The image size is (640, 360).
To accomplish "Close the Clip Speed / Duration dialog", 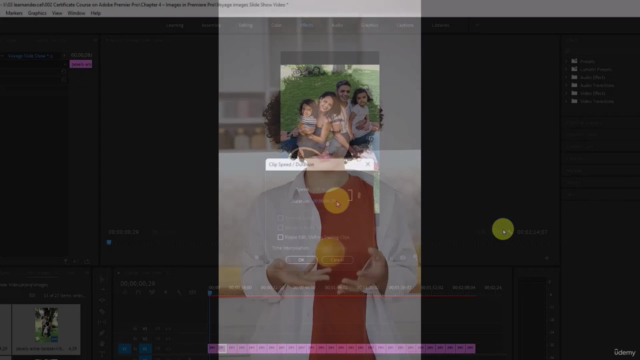I will [368, 164].
